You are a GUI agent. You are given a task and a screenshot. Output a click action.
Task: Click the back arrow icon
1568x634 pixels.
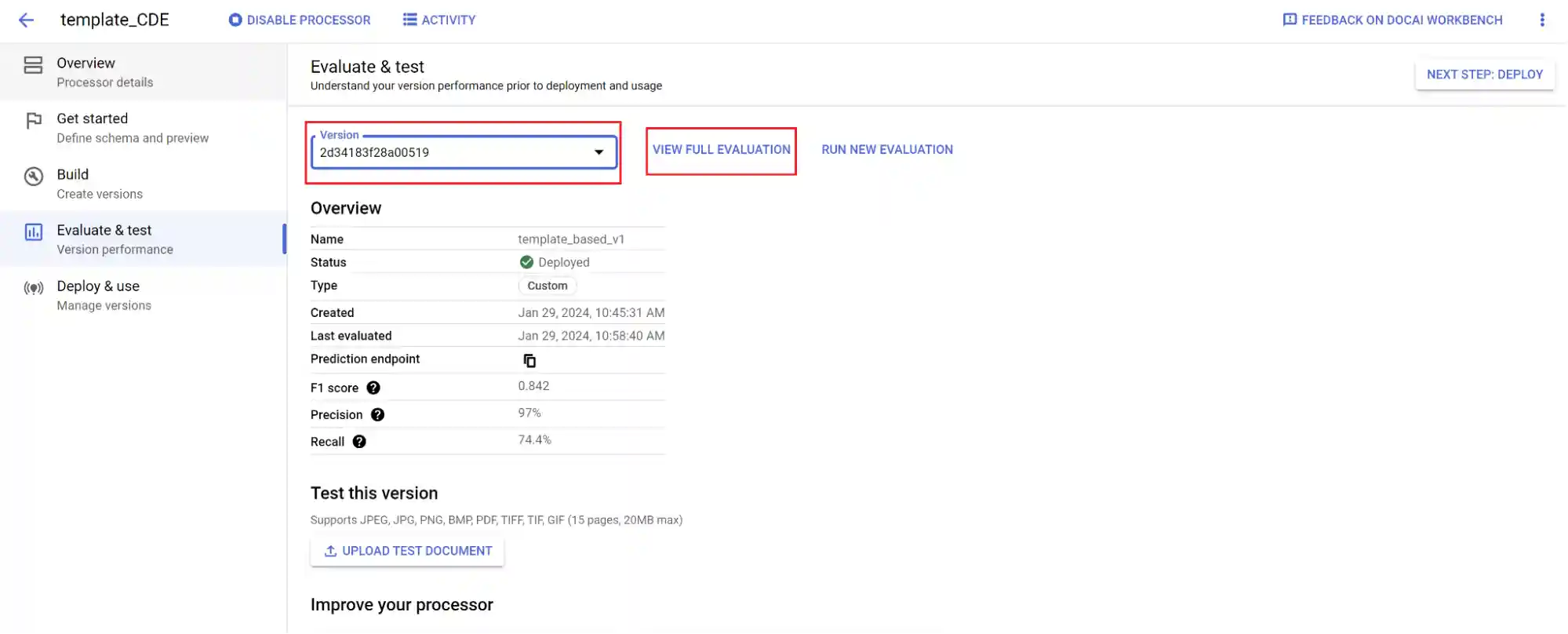point(27,20)
